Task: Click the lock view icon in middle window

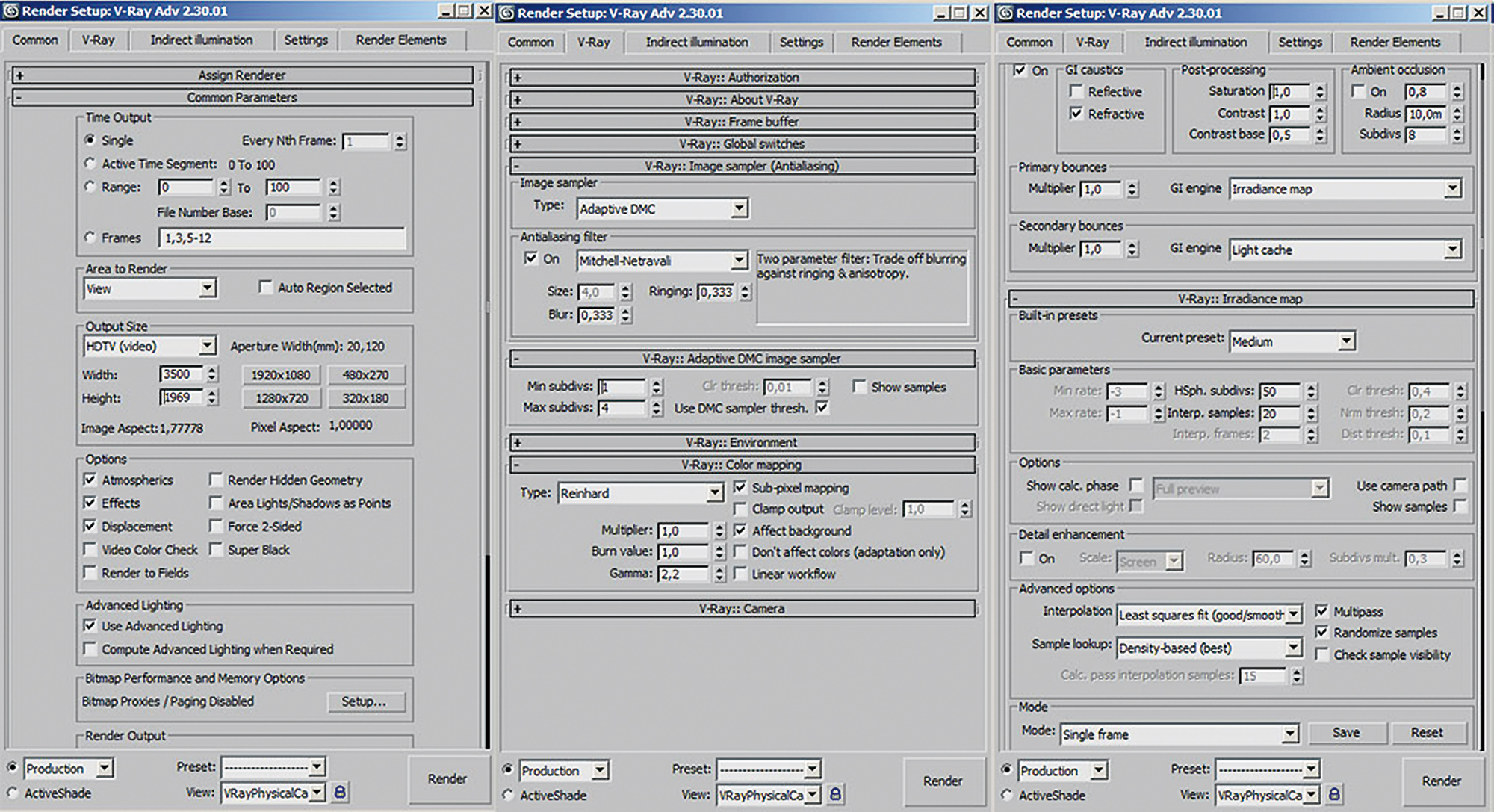Action: 835,794
